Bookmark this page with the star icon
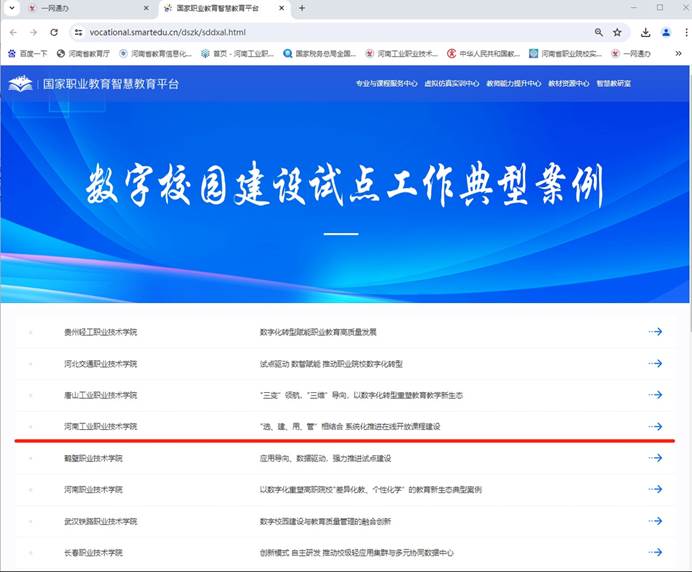The width and height of the screenshot is (692, 572). click(617, 32)
